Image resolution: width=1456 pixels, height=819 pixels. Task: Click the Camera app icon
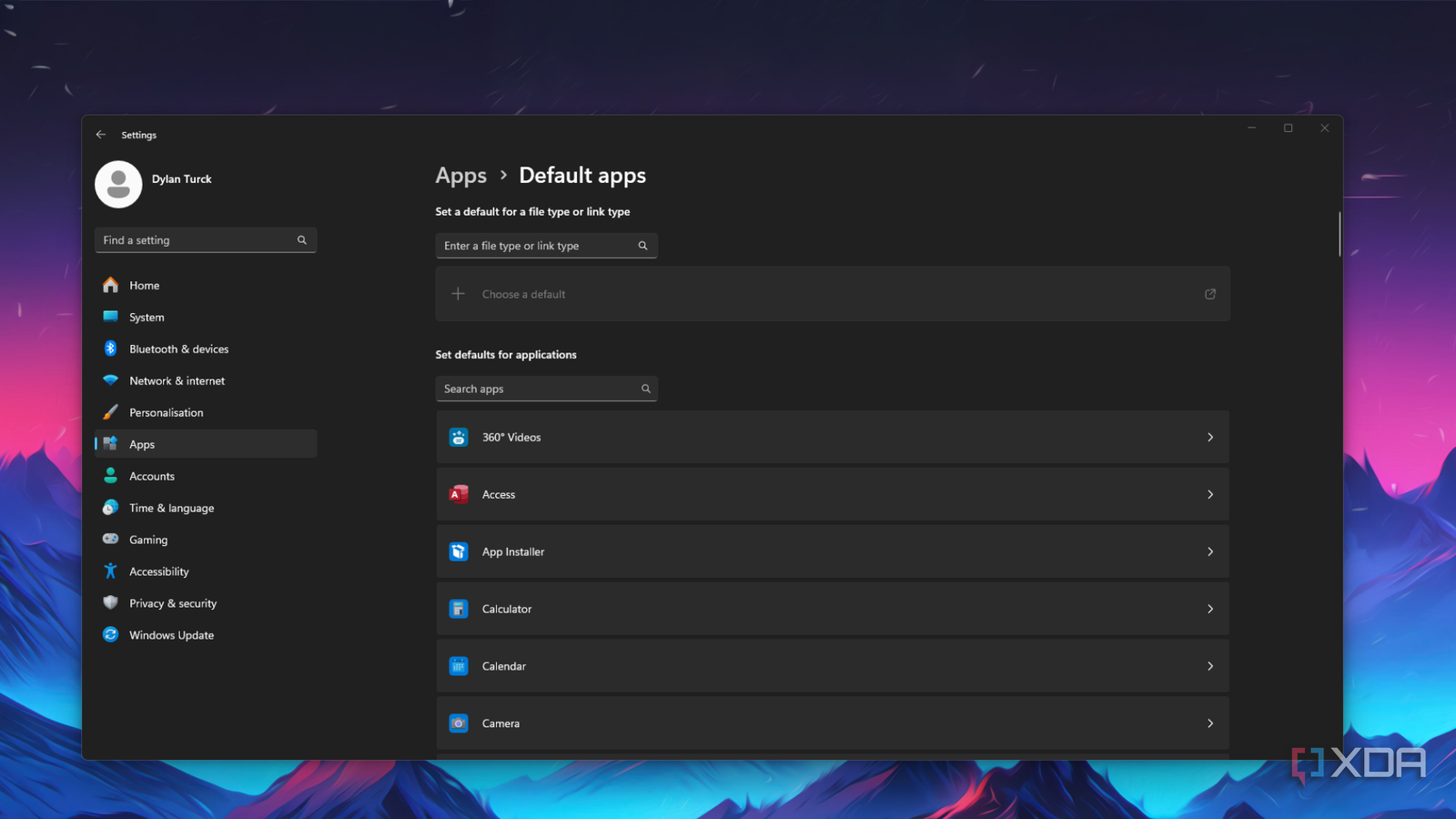coord(459,723)
